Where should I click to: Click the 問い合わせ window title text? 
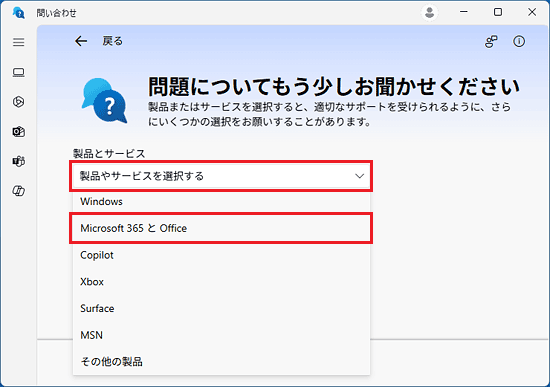(x=56, y=13)
